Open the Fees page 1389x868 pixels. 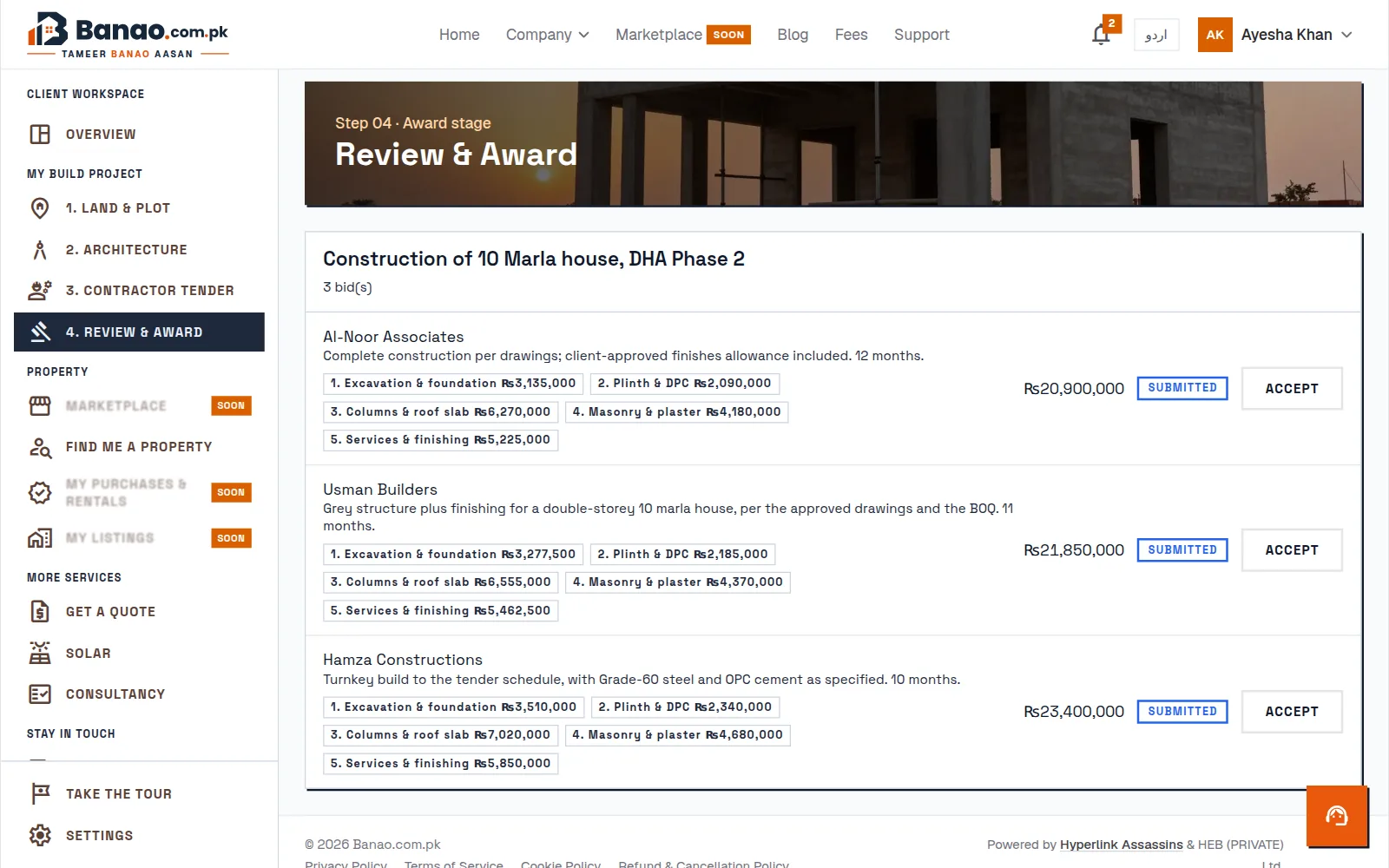tap(852, 35)
